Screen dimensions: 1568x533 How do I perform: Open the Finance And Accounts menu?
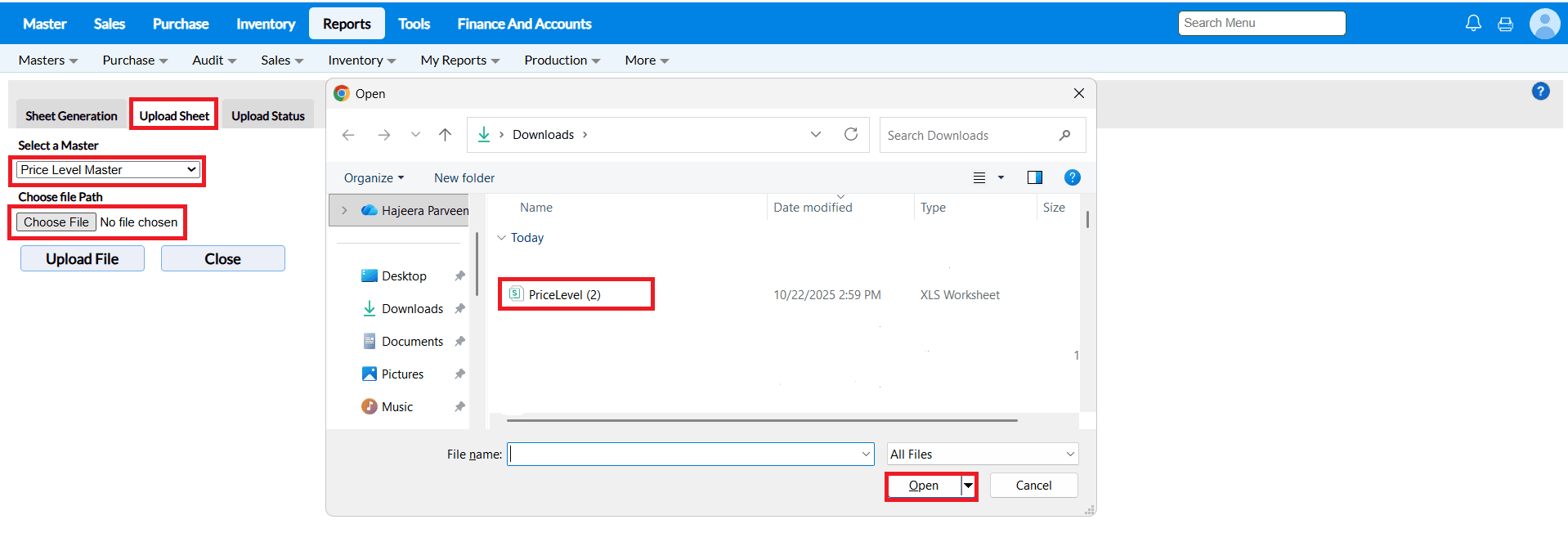(x=524, y=24)
